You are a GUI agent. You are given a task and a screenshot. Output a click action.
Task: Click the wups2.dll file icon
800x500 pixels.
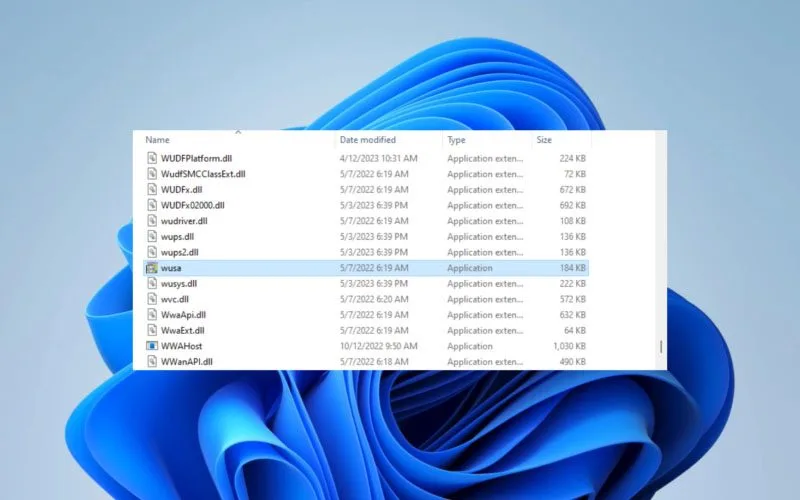(152, 252)
